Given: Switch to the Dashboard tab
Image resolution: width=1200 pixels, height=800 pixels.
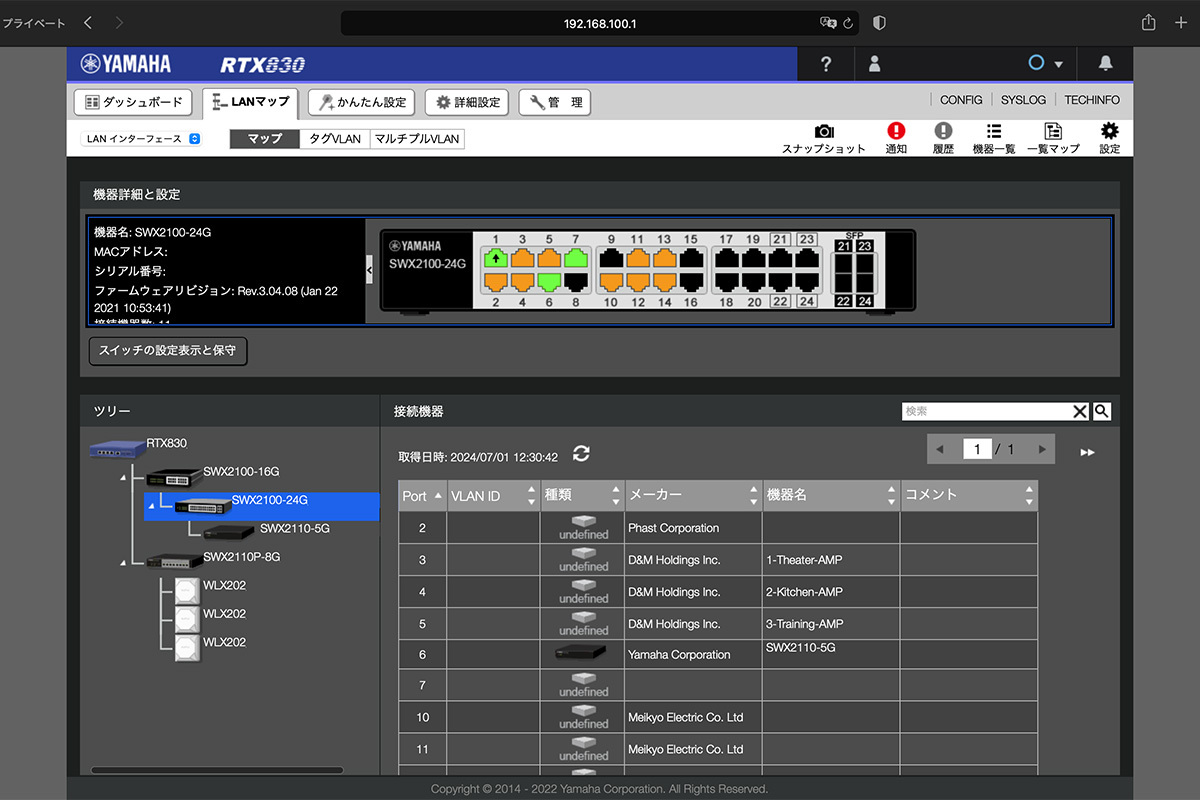Looking at the screenshot, I should (x=134, y=102).
